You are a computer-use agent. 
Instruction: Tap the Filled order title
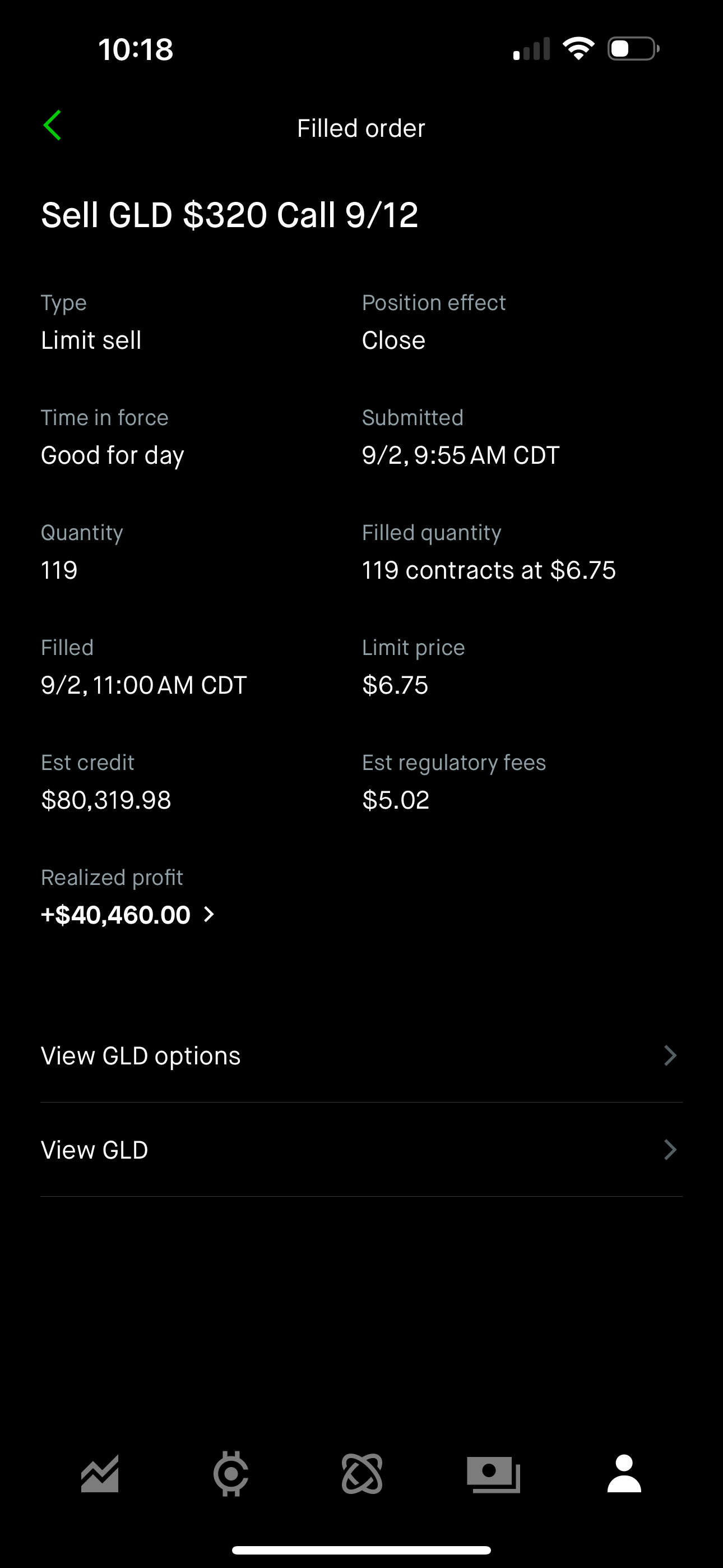[361, 128]
